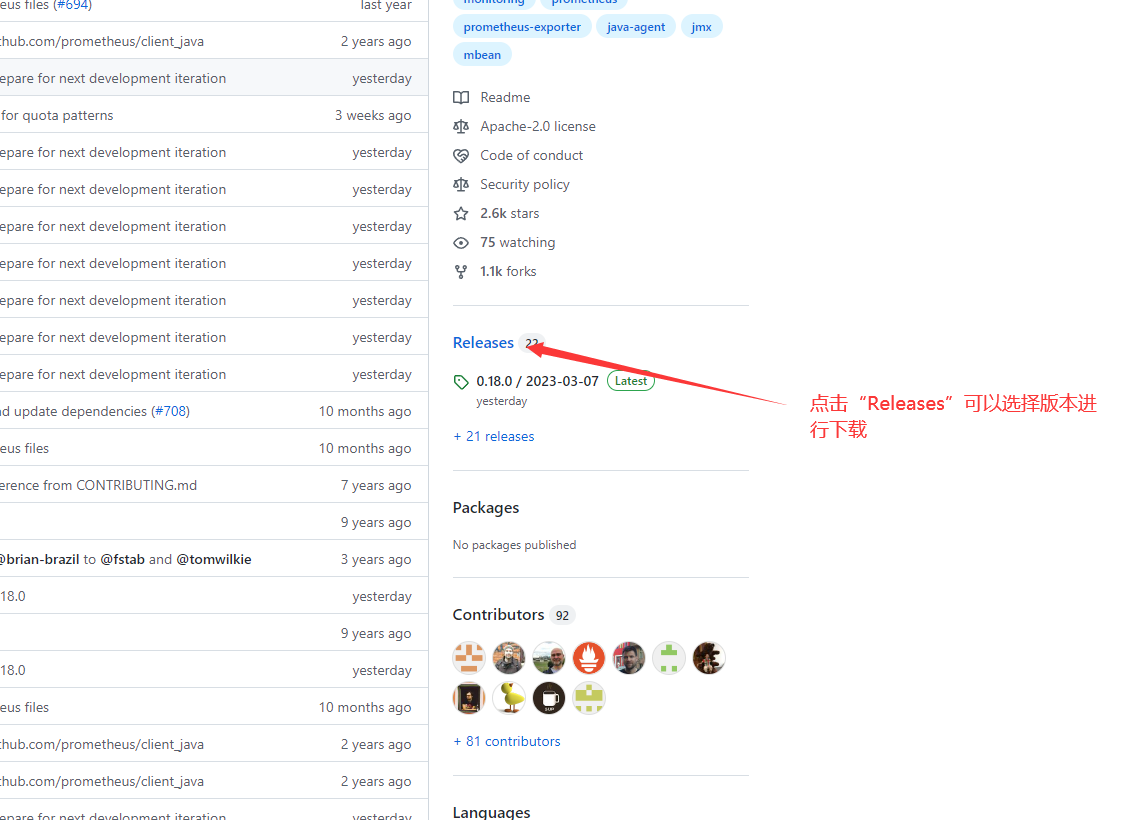Open the yellow duck contributor avatar
This screenshot has height=820, width=1122.
(509, 698)
